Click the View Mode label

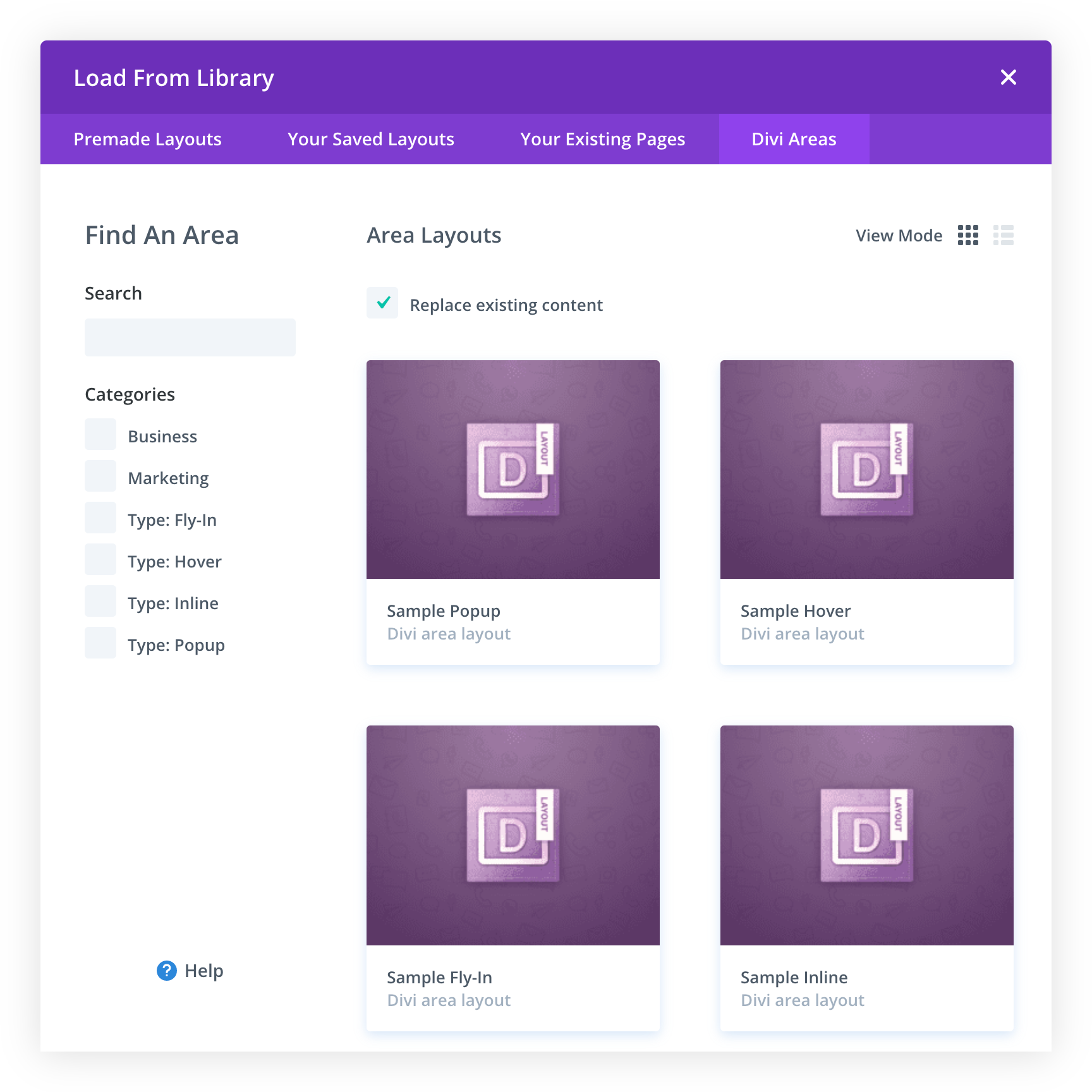pos(899,236)
